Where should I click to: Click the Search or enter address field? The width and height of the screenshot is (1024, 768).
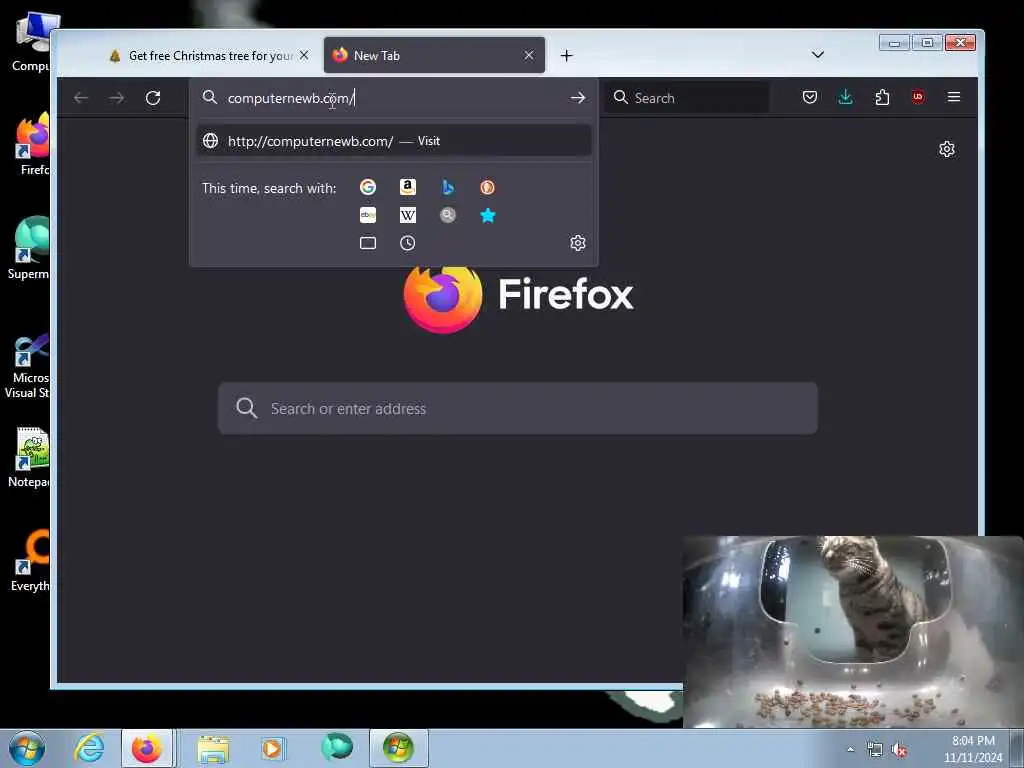click(517, 409)
